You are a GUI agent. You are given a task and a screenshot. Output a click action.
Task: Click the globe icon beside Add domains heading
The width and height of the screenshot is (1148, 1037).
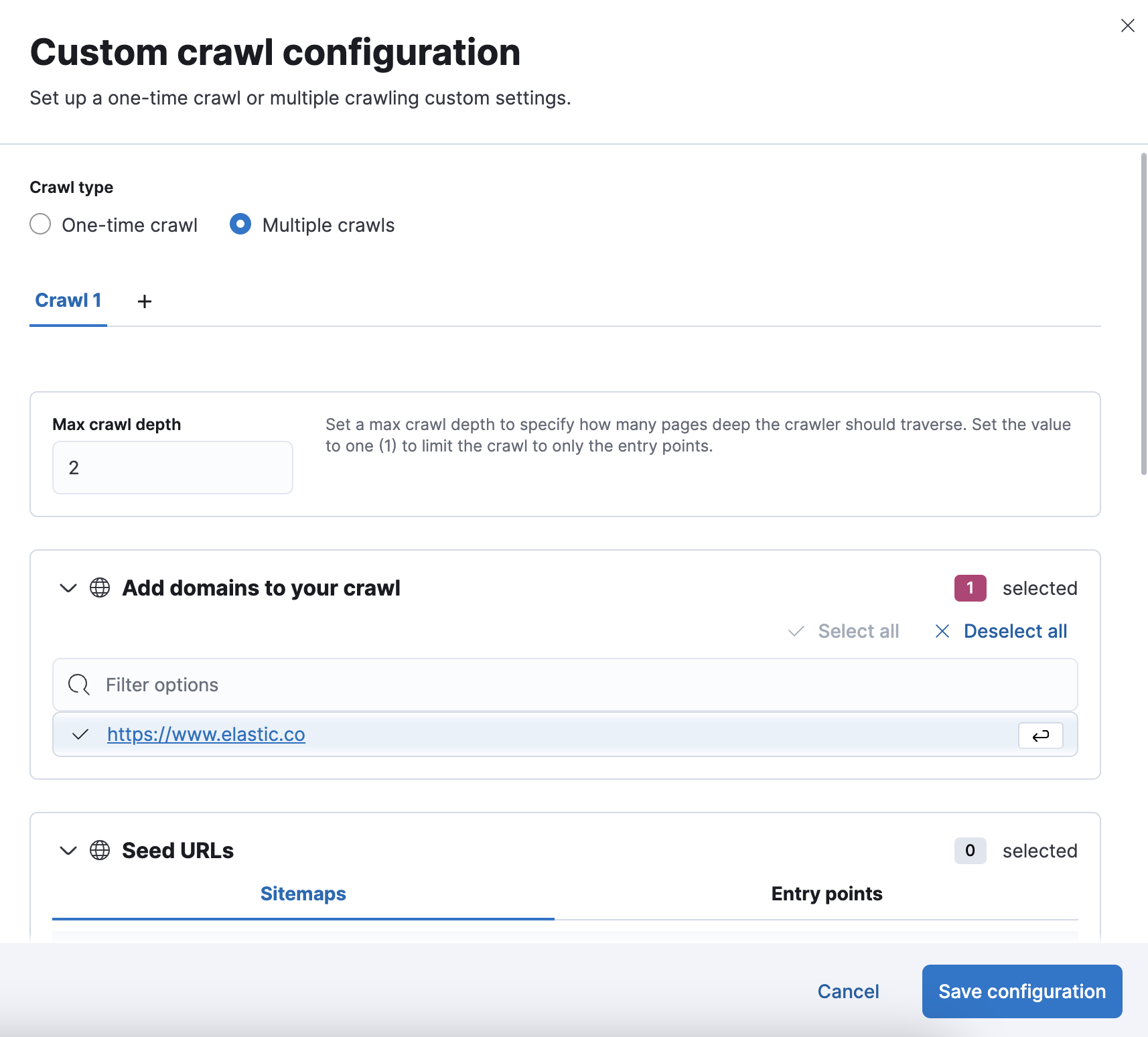click(99, 588)
